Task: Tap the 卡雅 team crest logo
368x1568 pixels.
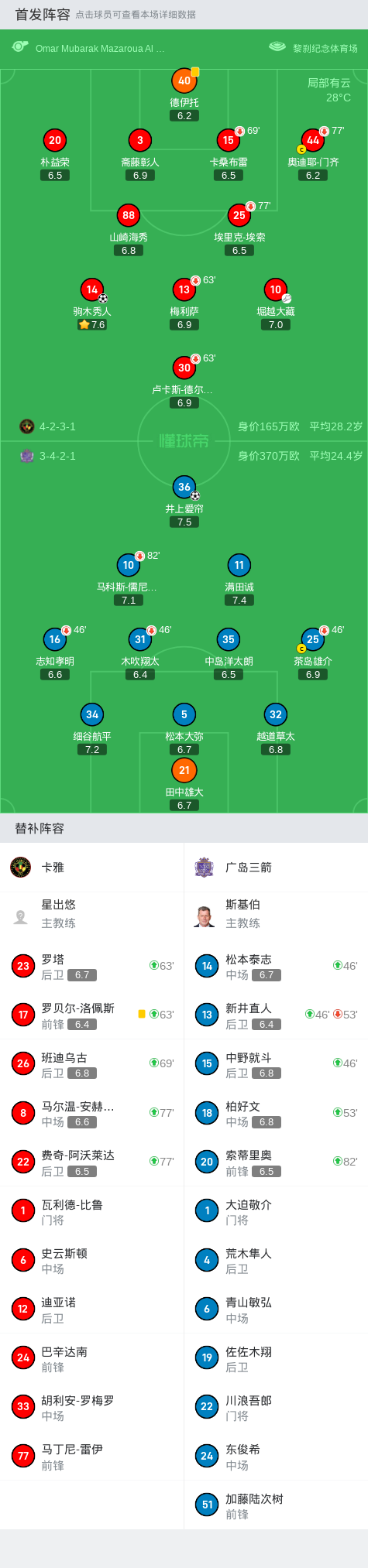Action: tap(21, 867)
